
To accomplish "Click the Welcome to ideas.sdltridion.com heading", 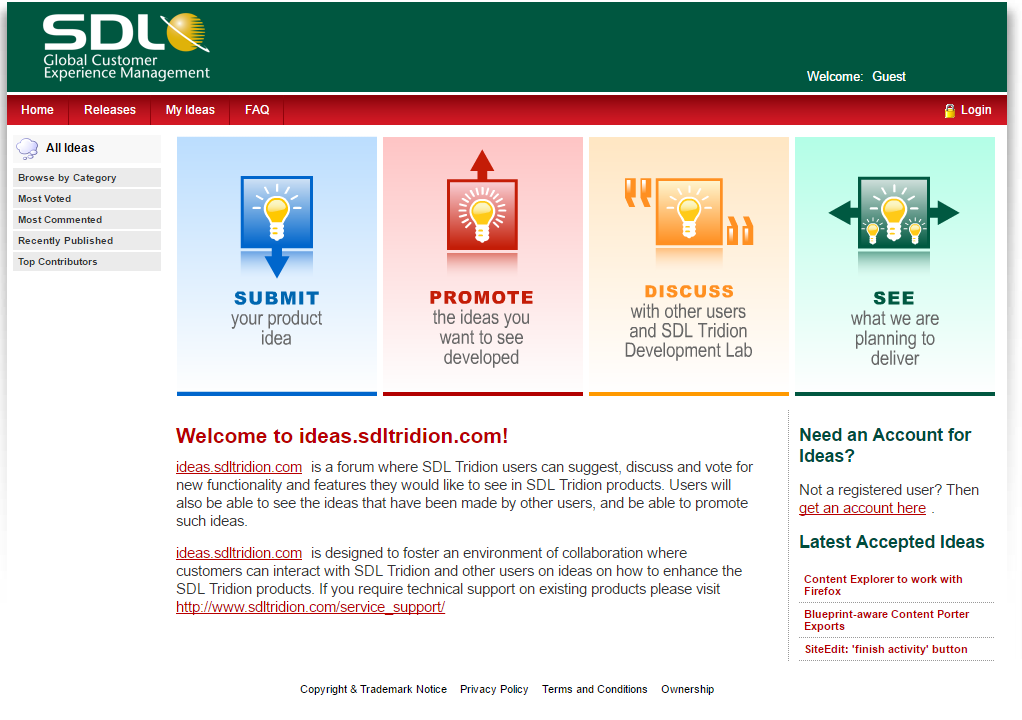I will (342, 436).
